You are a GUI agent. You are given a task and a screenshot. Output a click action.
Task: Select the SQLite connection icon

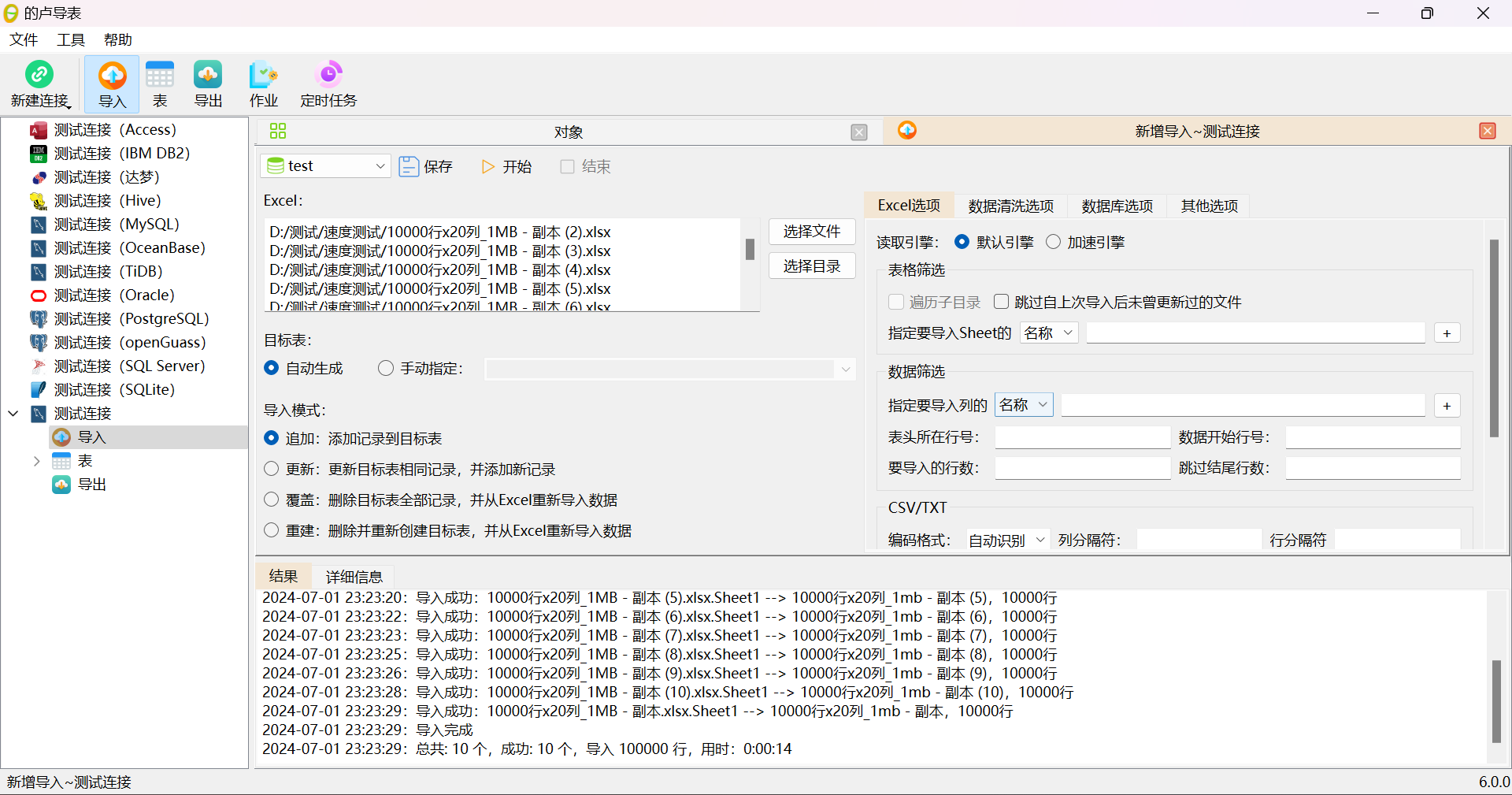39,390
